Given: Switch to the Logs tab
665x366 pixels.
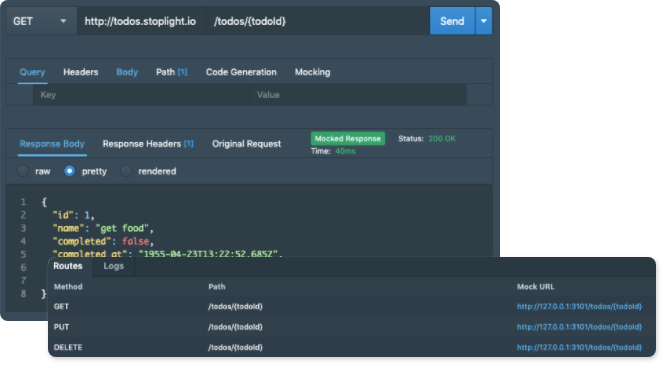Looking at the screenshot, I should point(114,266).
